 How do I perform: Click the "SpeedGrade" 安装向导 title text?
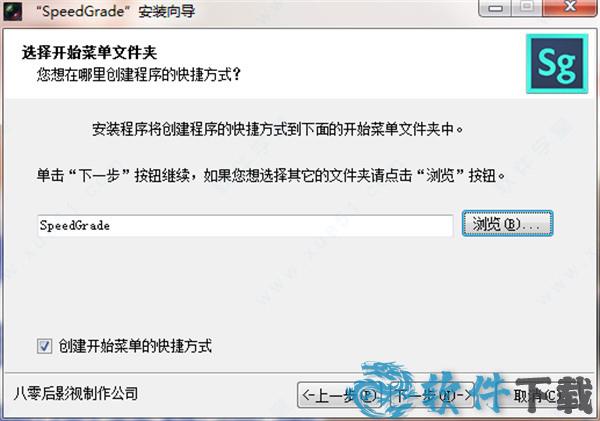[x=116, y=11]
